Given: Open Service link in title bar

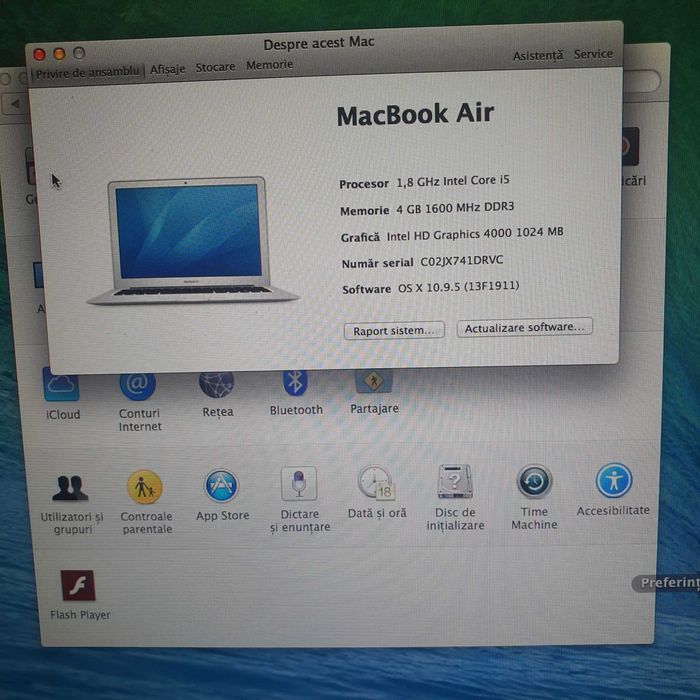Looking at the screenshot, I should click(593, 54).
